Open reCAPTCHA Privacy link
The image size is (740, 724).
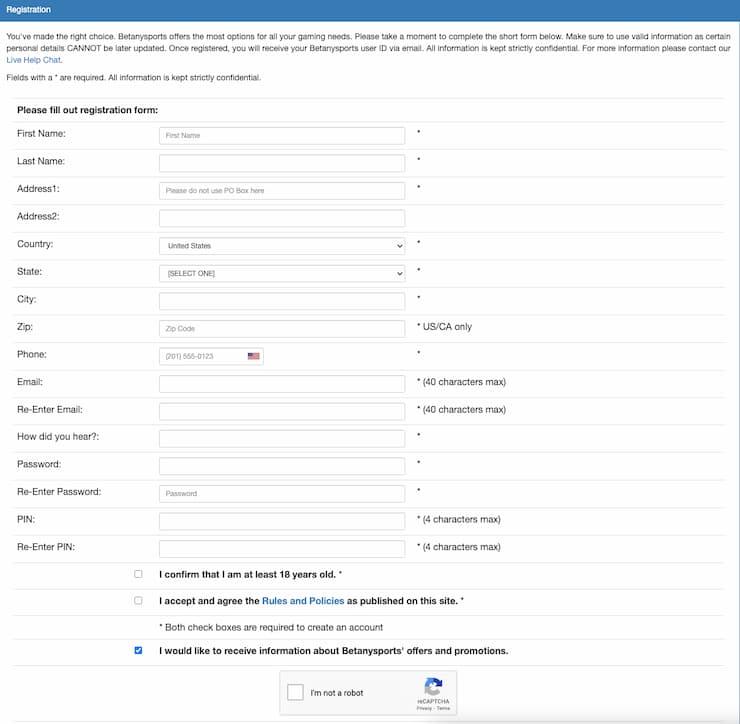tap(424, 708)
